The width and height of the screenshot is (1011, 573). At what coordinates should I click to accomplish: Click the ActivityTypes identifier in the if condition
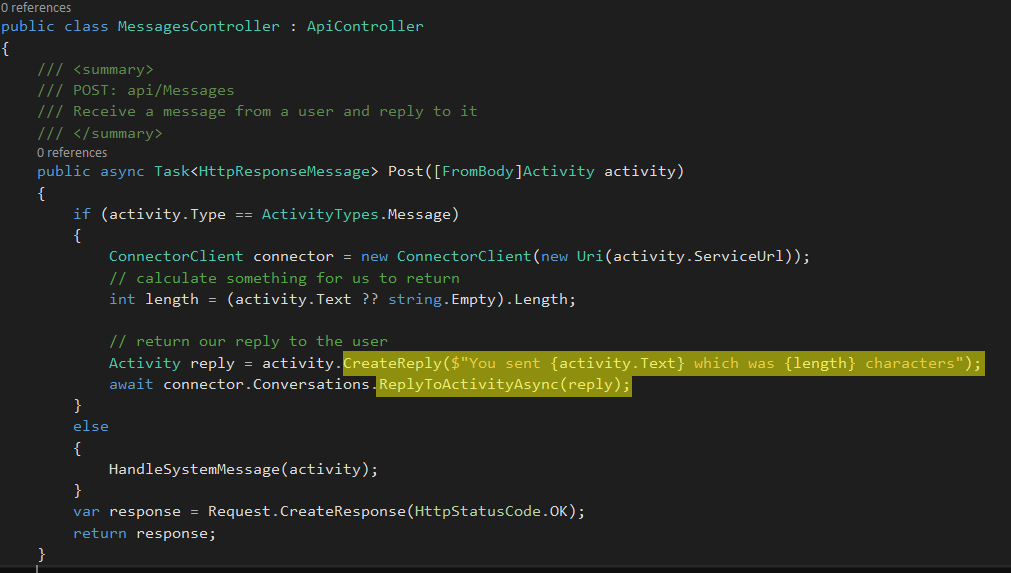tap(320, 215)
